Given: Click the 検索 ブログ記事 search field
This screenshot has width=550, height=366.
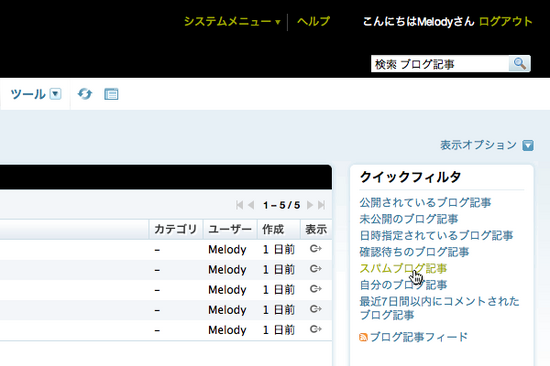Looking at the screenshot, I should click(x=440, y=64).
